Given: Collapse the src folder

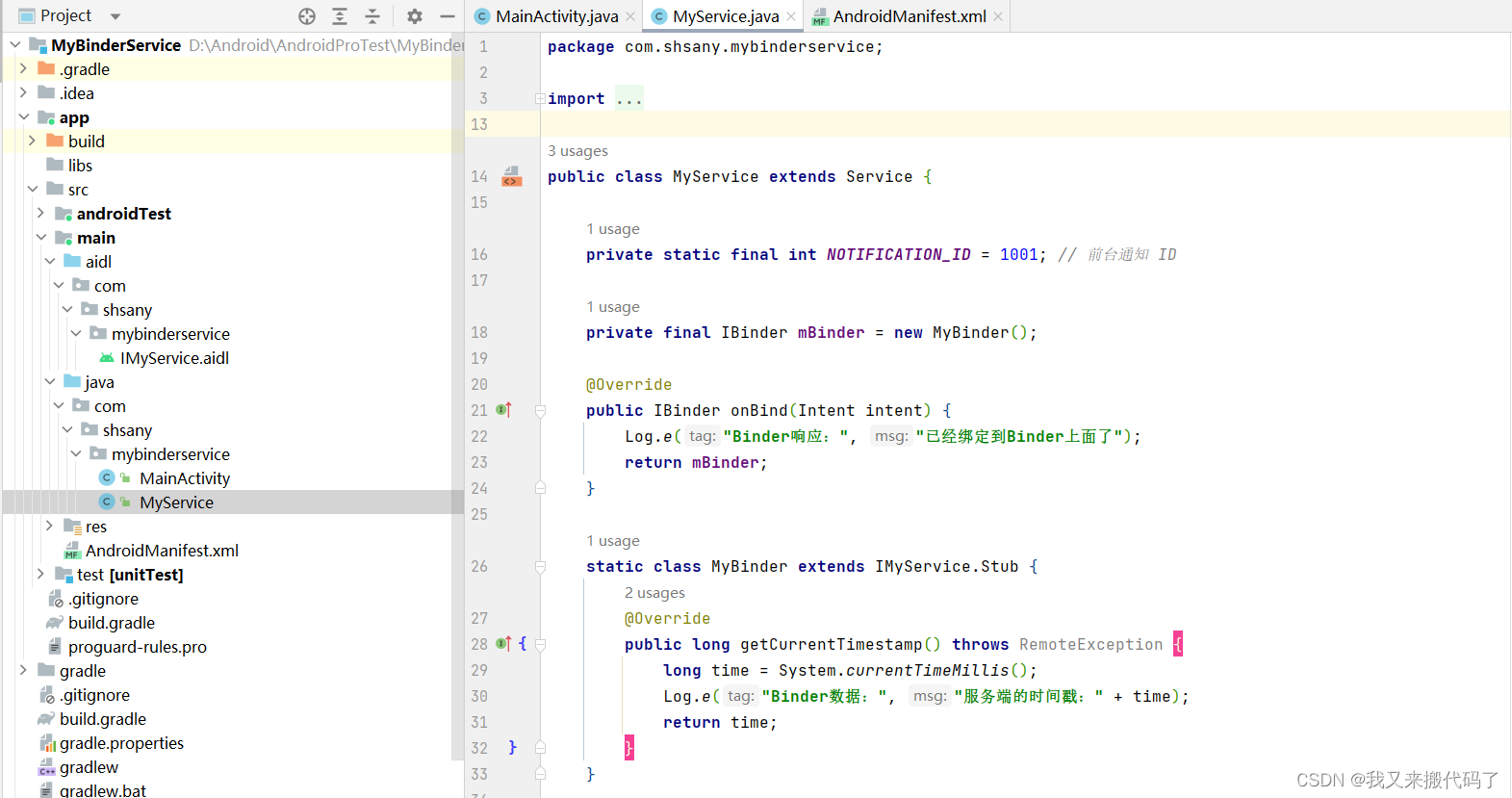Looking at the screenshot, I should click(x=32, y=189).
